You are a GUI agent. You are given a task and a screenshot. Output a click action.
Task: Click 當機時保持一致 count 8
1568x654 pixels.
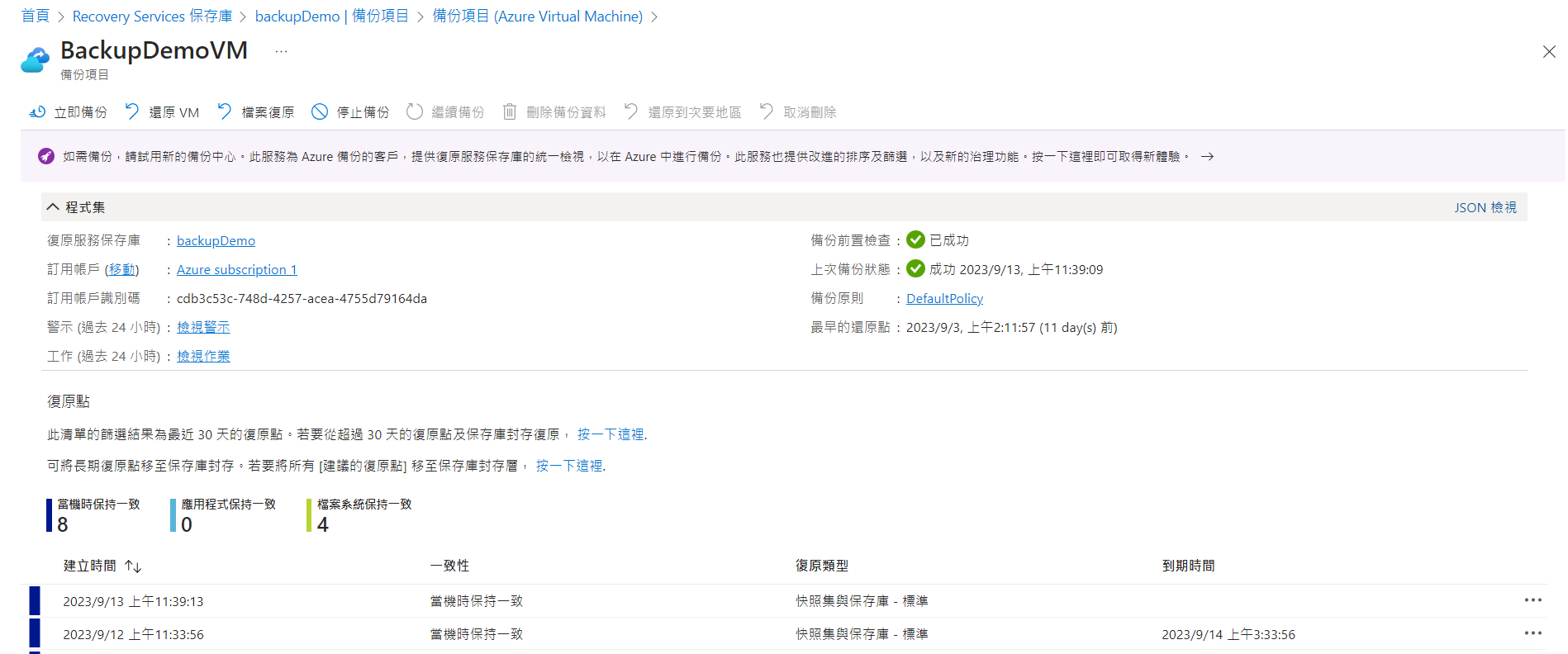[63, 524]
